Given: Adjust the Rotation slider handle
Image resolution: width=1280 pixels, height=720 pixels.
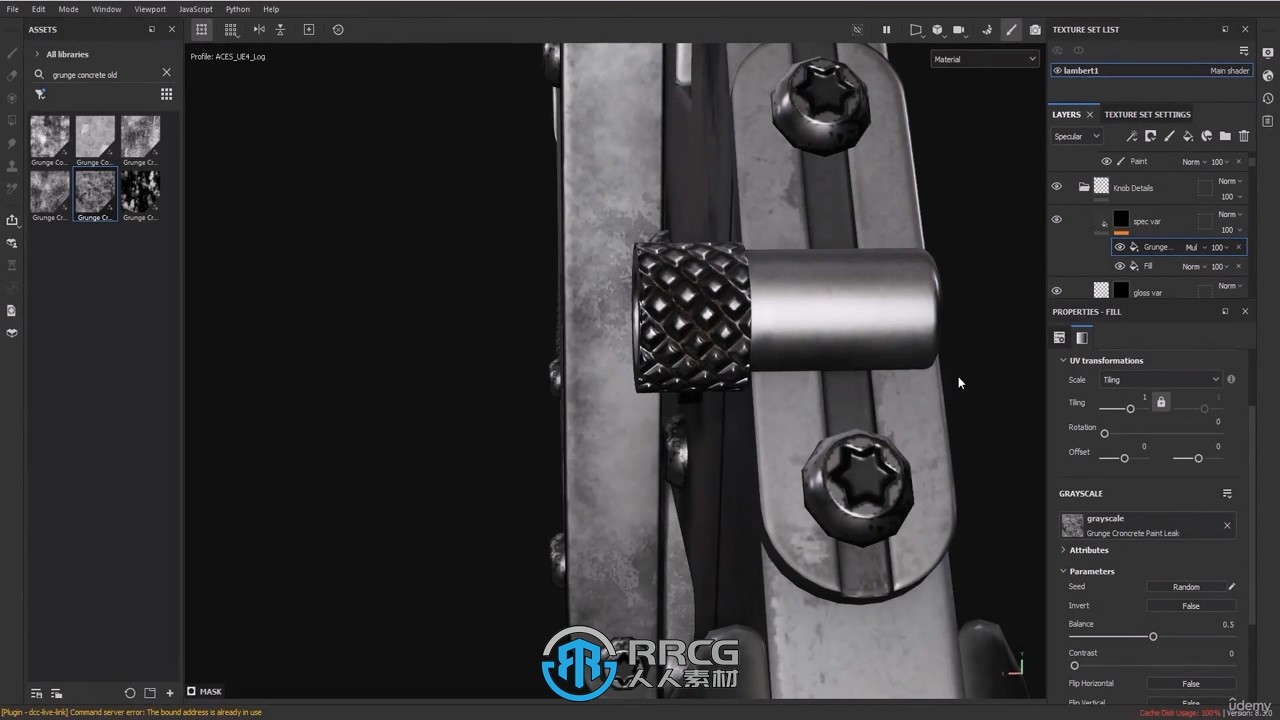Looking at the screenshot, I should [1104, 434].
